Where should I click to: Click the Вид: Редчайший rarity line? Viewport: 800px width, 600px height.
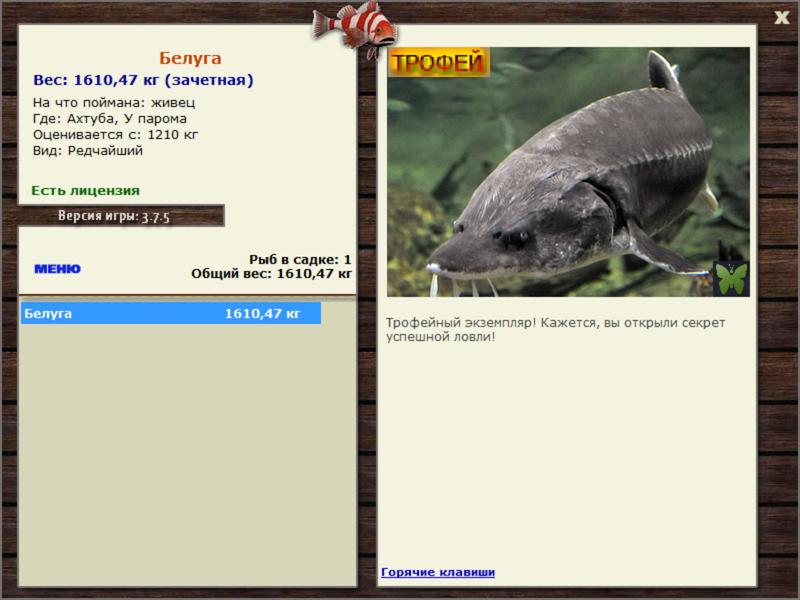tap(88, 151)
